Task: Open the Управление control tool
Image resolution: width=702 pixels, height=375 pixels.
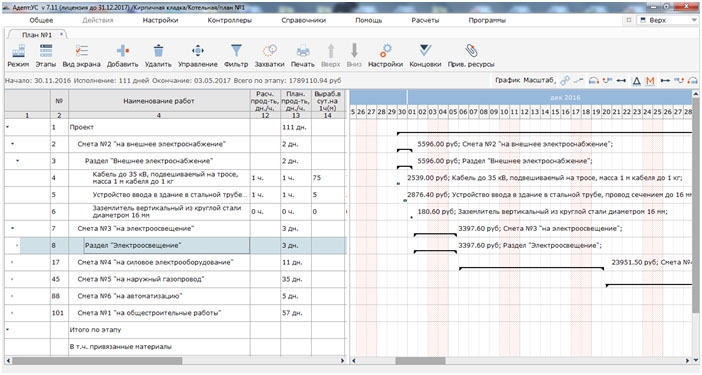Action: coord(197,51)
